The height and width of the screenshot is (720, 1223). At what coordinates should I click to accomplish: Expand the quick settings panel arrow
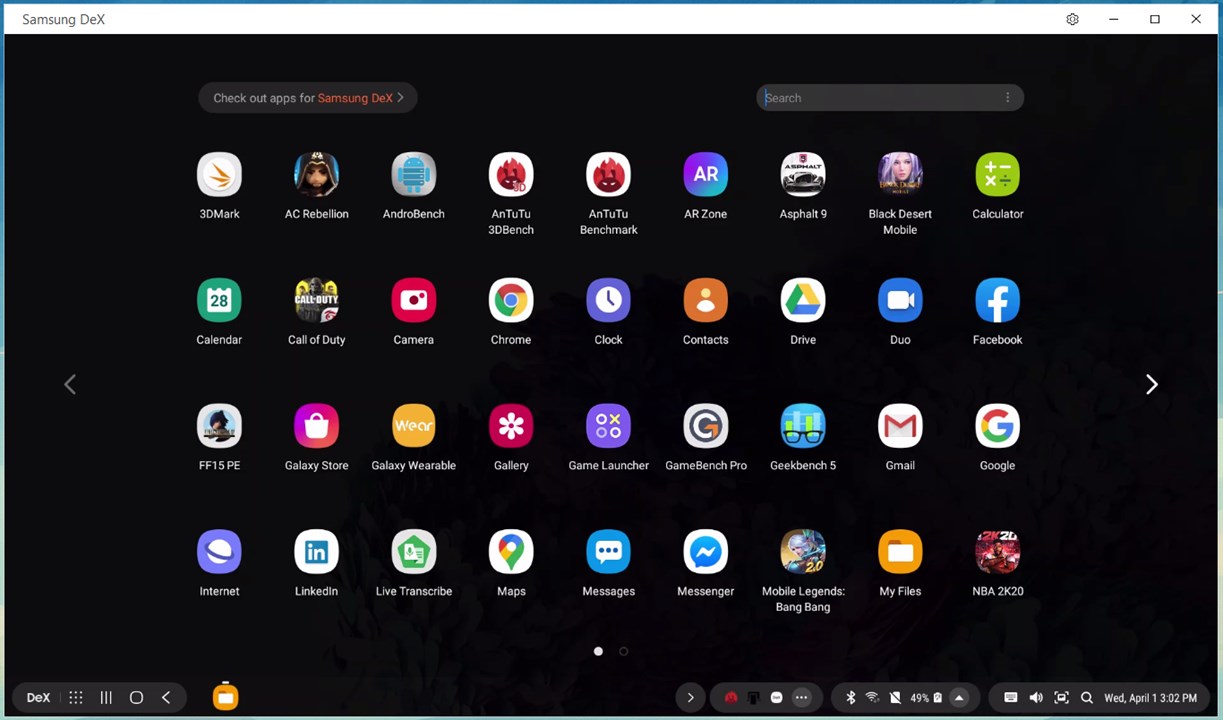pos(959,698)
